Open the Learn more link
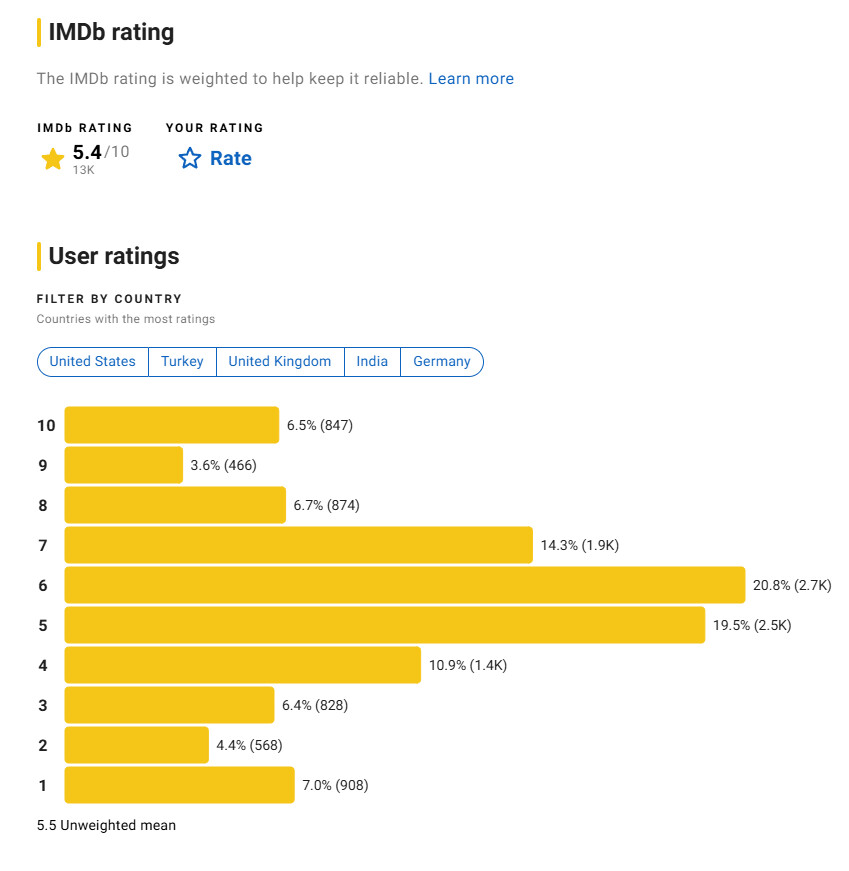Viewport: 849px width, 871px height. point(471,79)
